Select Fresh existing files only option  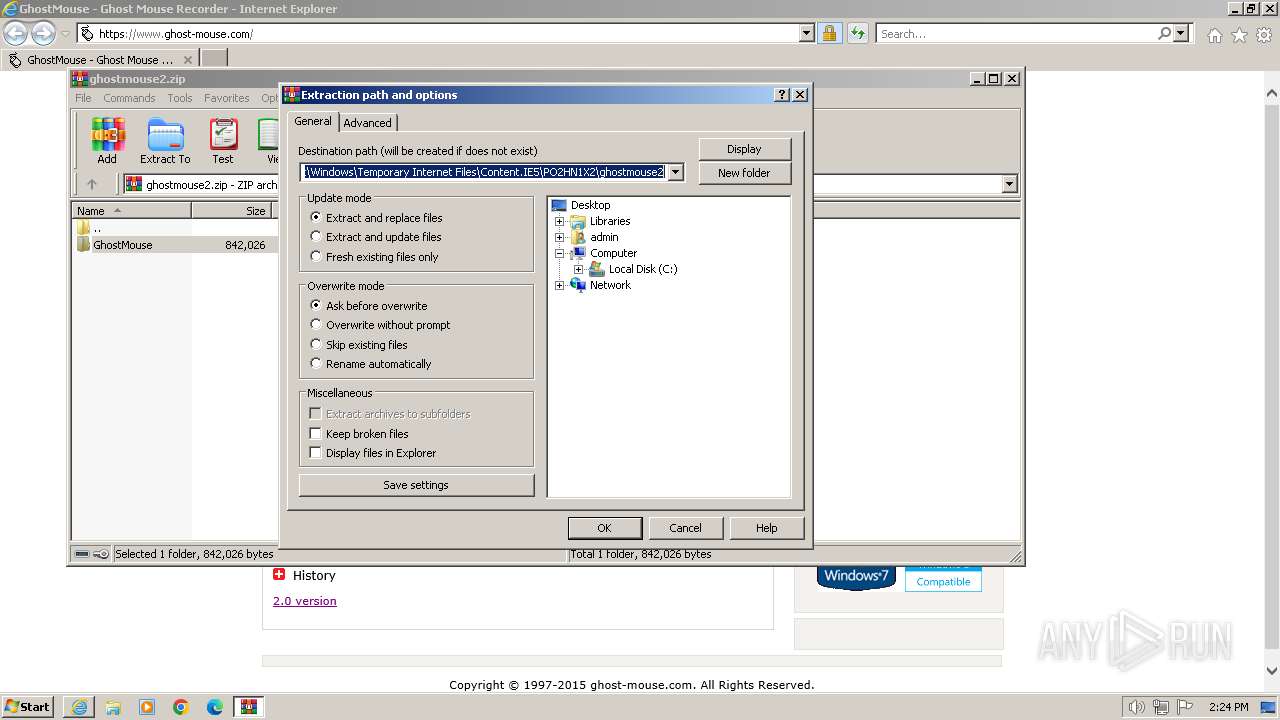tap(374, 257)
